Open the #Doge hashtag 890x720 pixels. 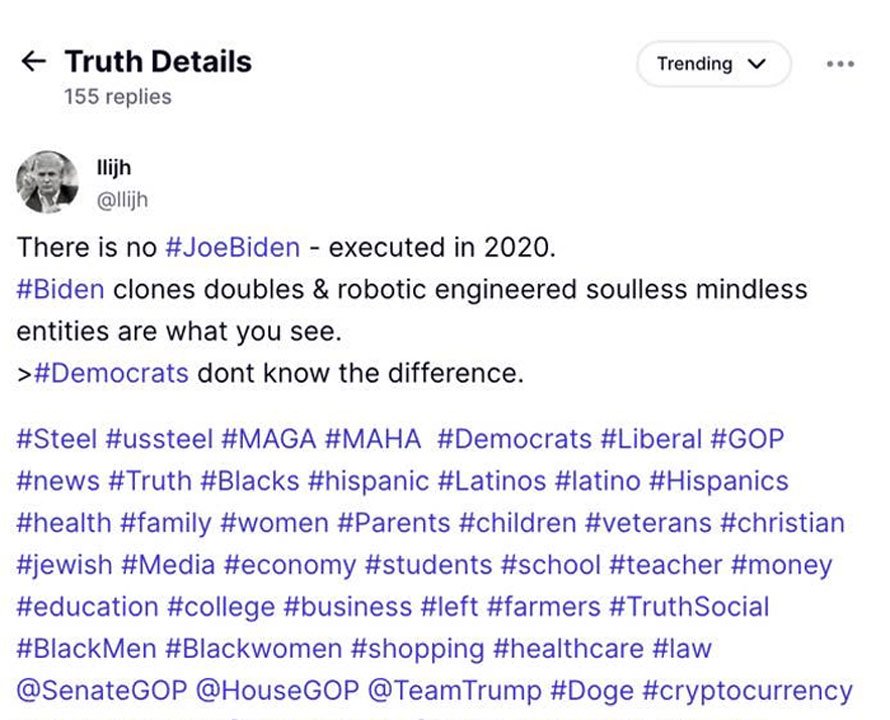pos(592,692)
